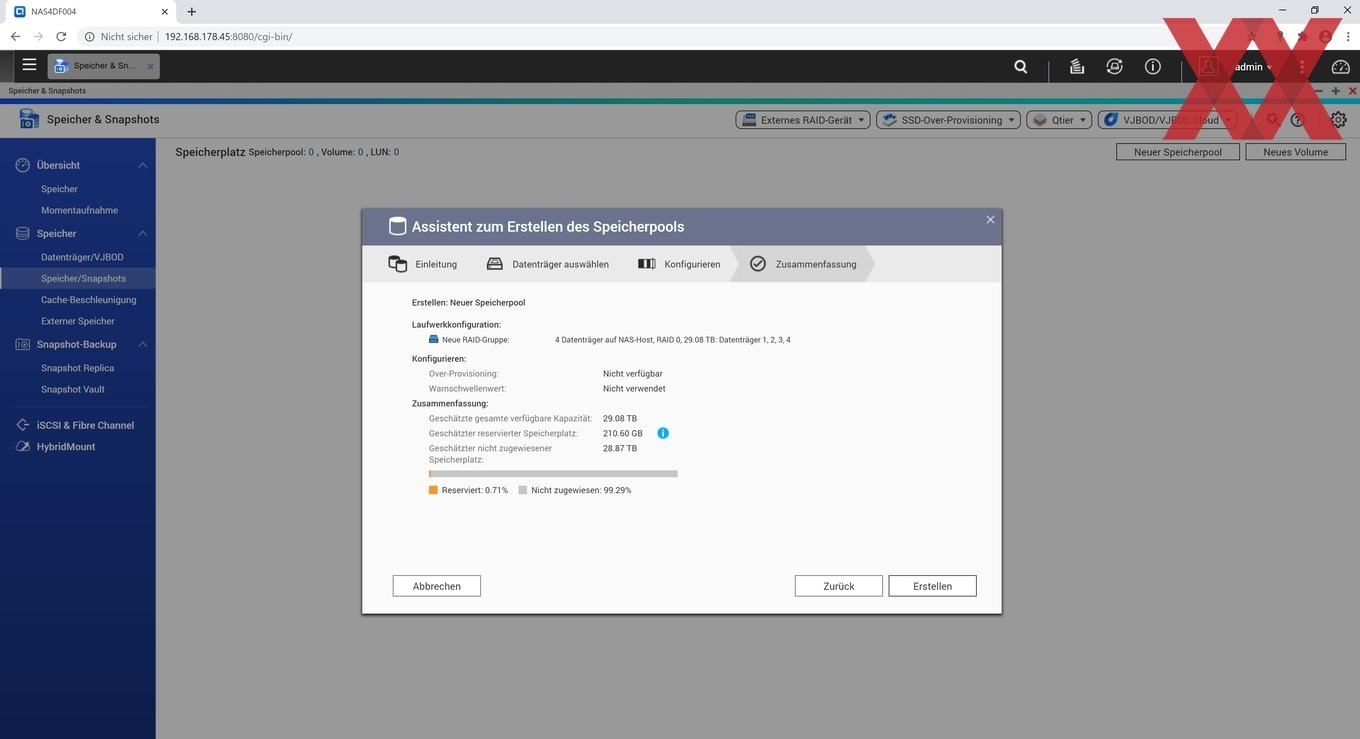Open the Qtier dropdown
Viewport: 1360px width, 739px height.
(x=1059, y=120)
